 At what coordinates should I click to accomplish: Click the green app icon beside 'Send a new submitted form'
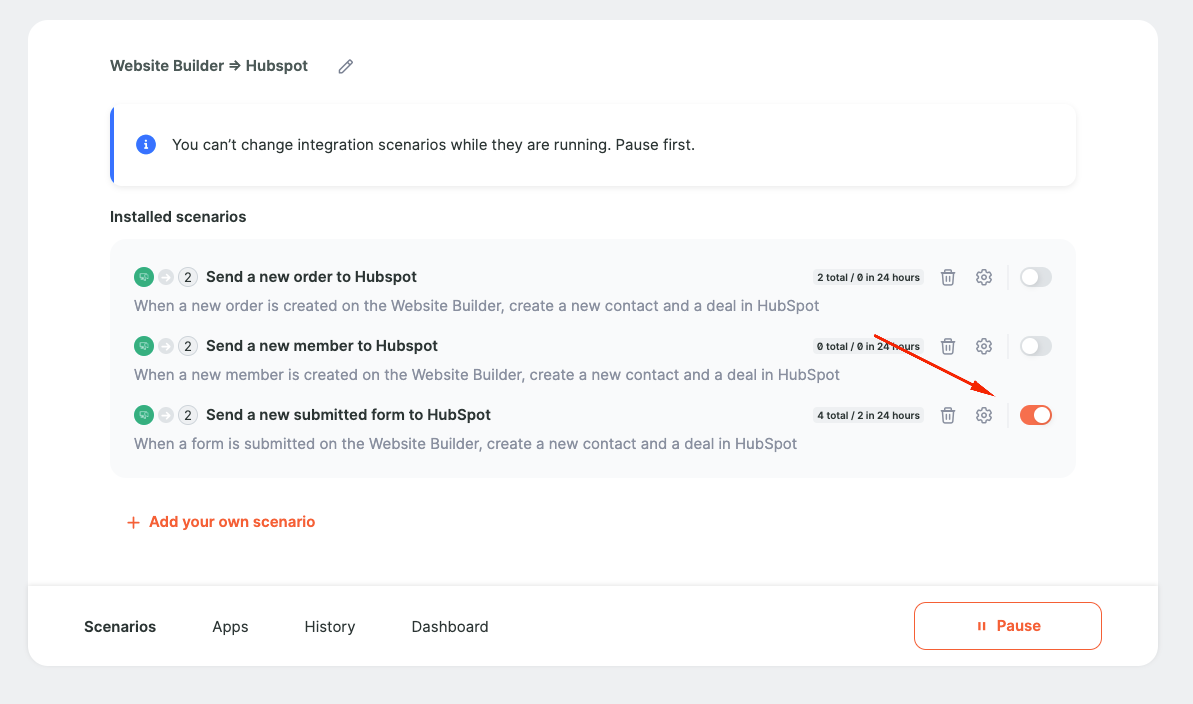pos(144,416)
